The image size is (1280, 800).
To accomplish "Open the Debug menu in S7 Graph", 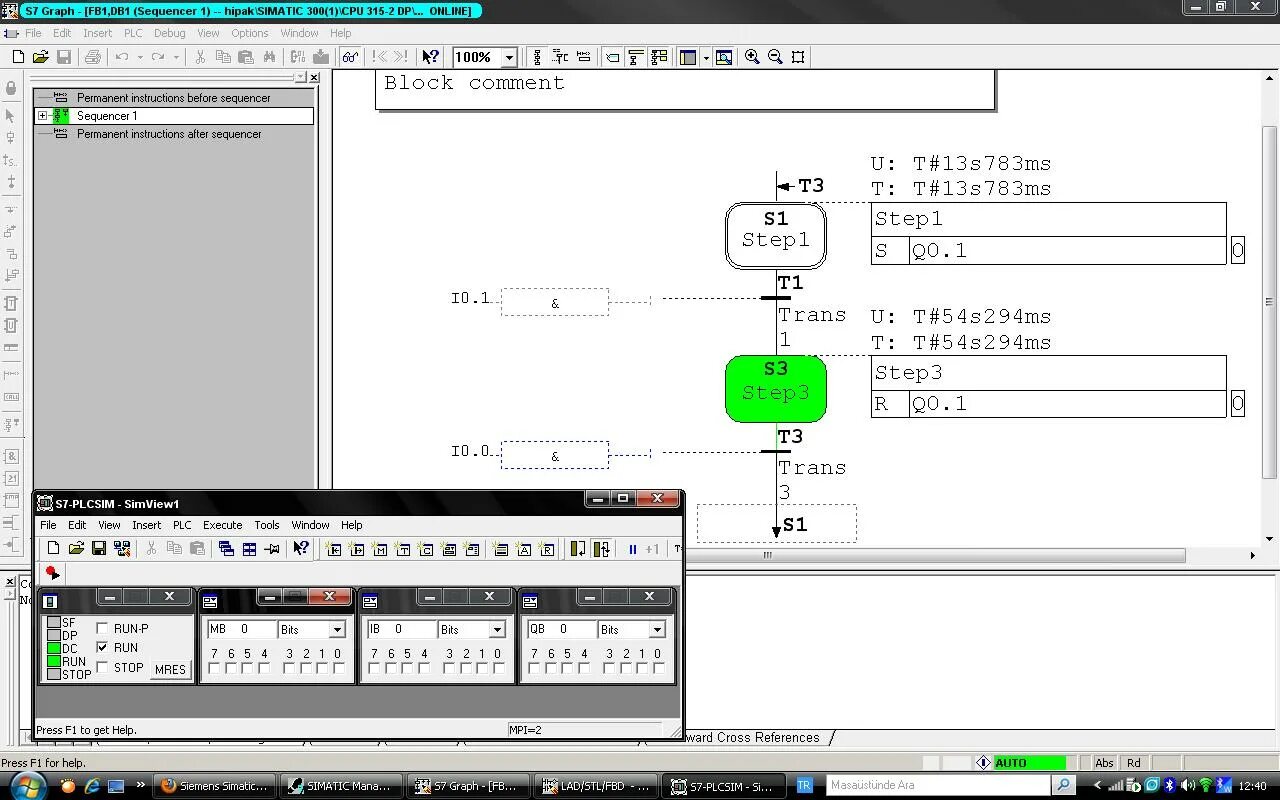I will click(x=169, y=33).
